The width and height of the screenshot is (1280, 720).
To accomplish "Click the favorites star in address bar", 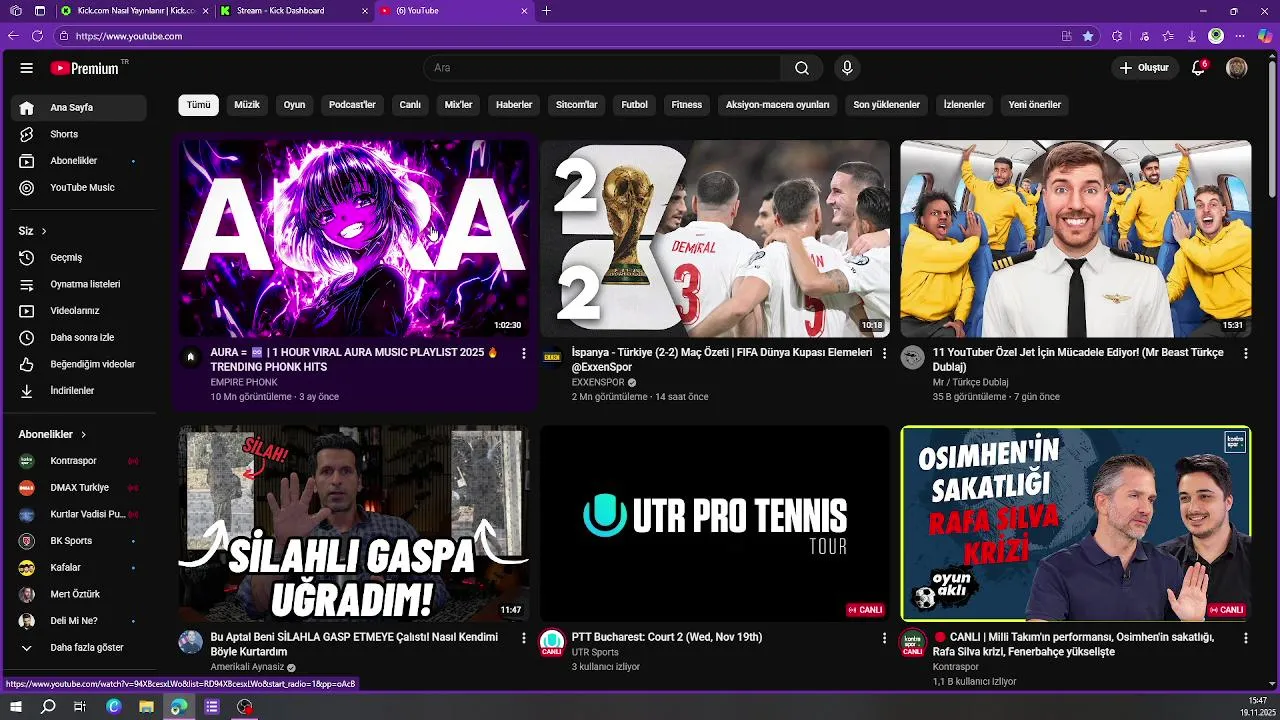I will point(1088,36).
